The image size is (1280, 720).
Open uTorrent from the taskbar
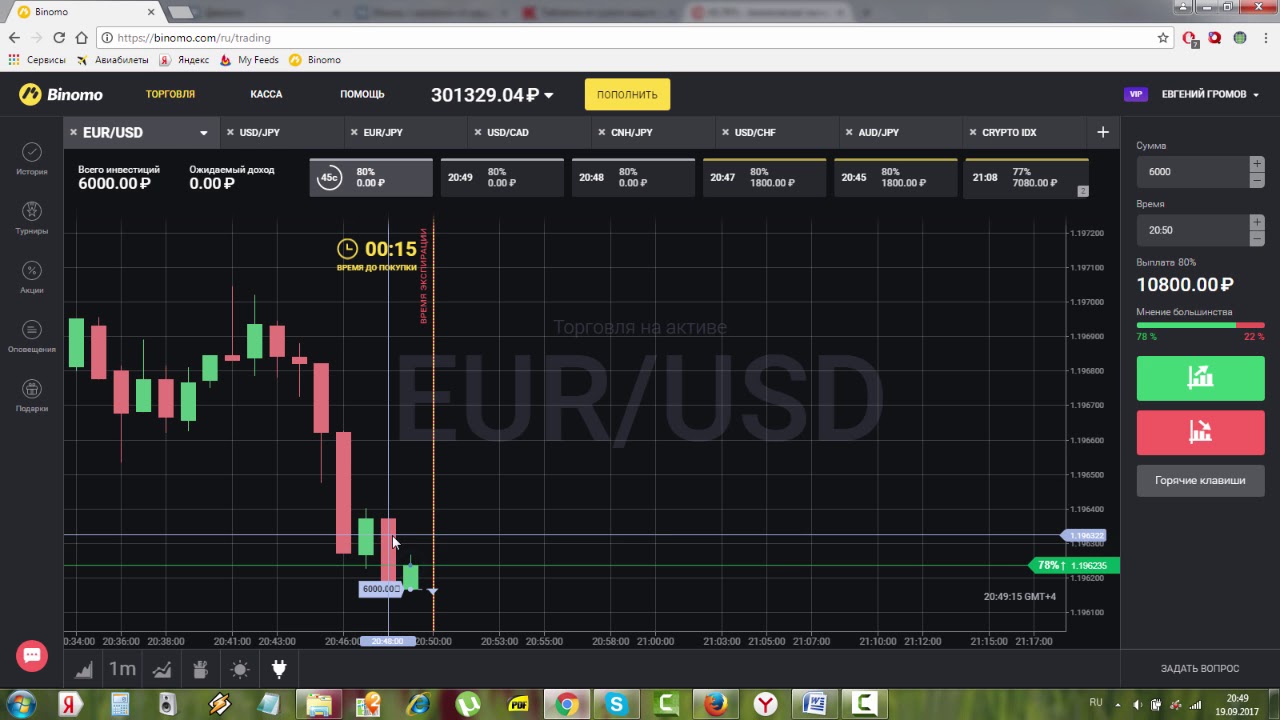click(468, 704)
